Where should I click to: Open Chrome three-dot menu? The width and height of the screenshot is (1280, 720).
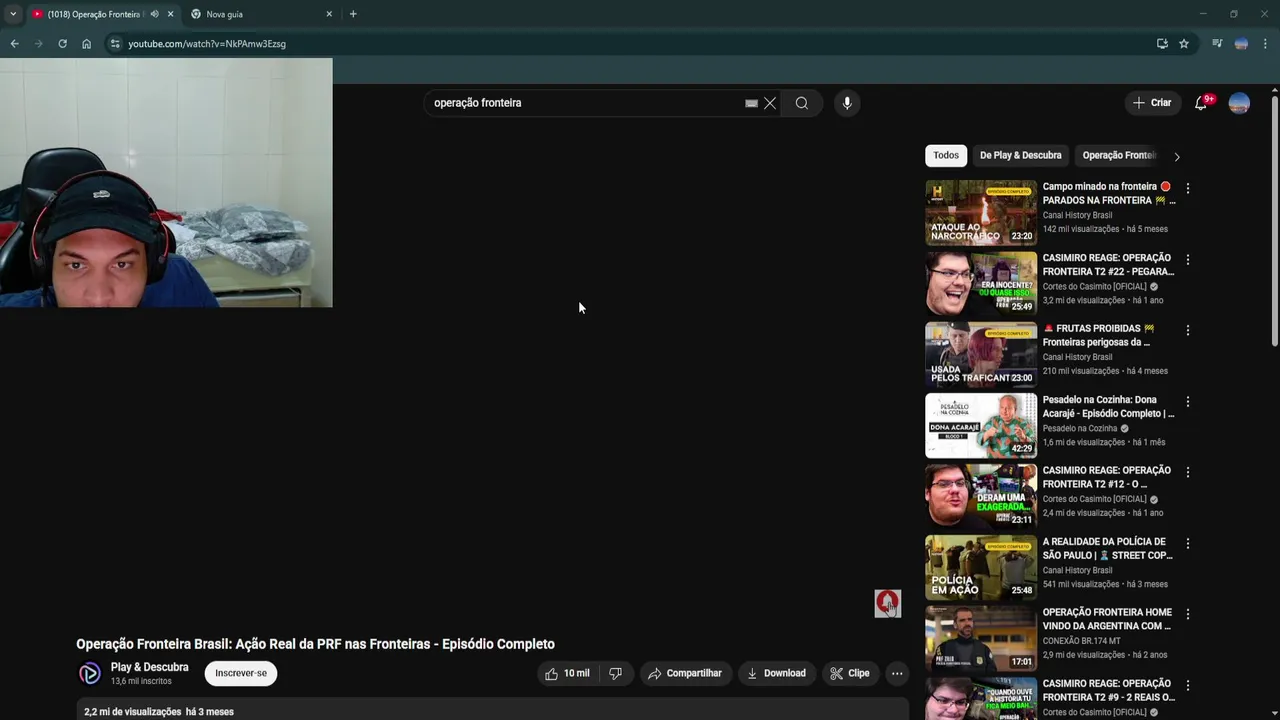click(x=1265, y=44)
